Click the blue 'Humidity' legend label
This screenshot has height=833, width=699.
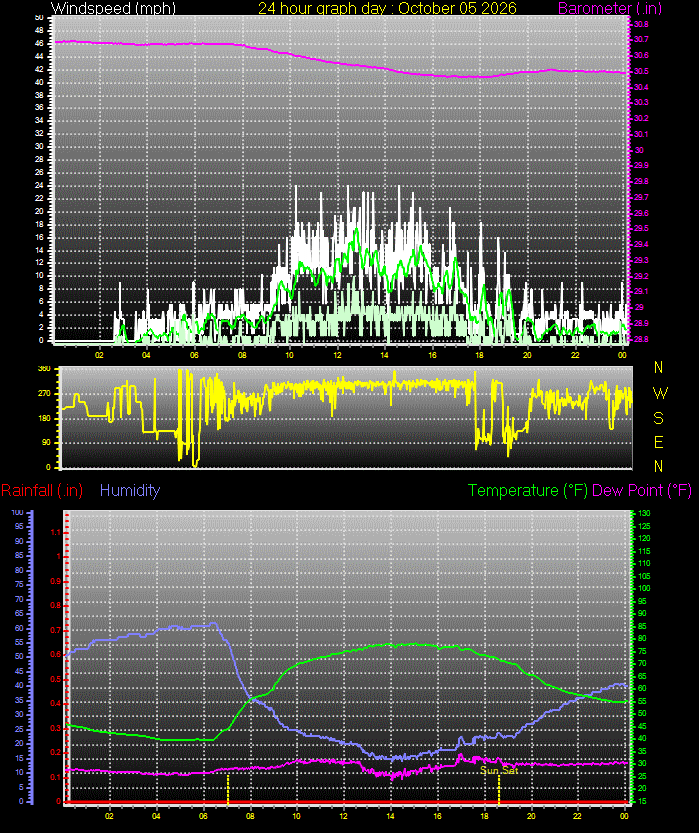tap(130, 490)
